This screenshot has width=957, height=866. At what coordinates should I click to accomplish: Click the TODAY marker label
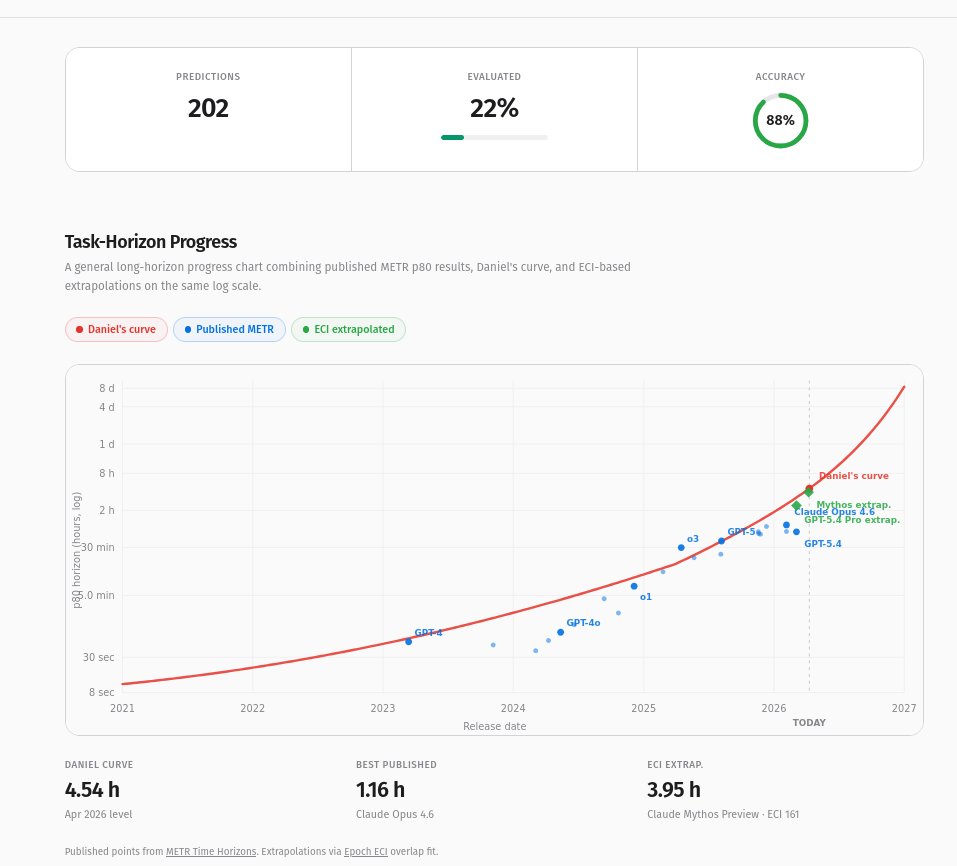coord(809,723)
